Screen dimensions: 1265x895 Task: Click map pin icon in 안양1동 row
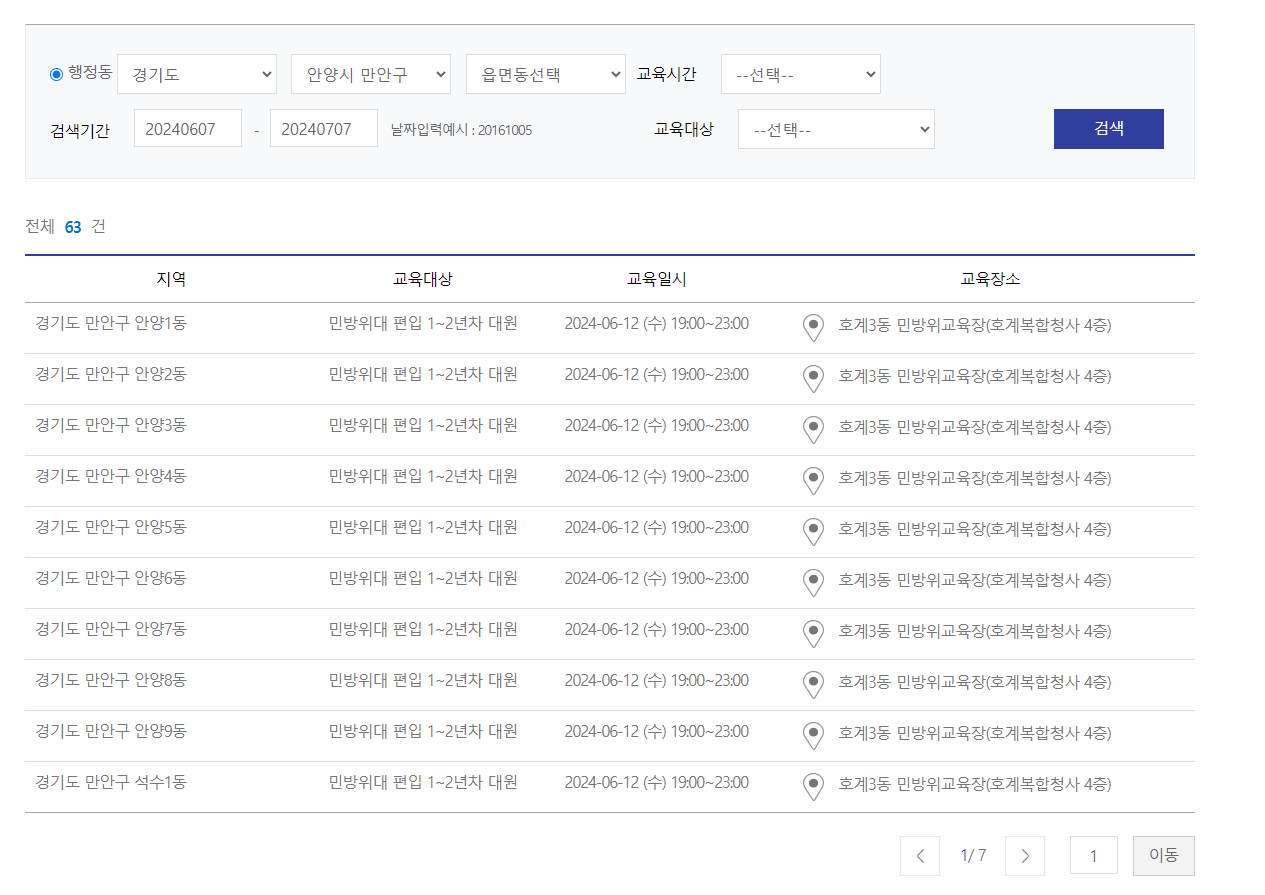[814, 327]
